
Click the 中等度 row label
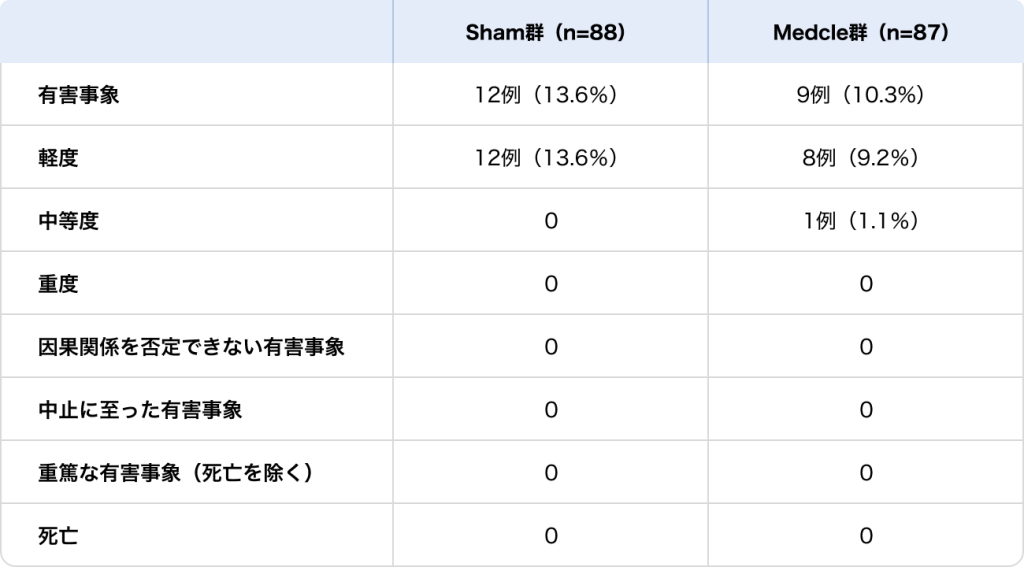point(68,221)
